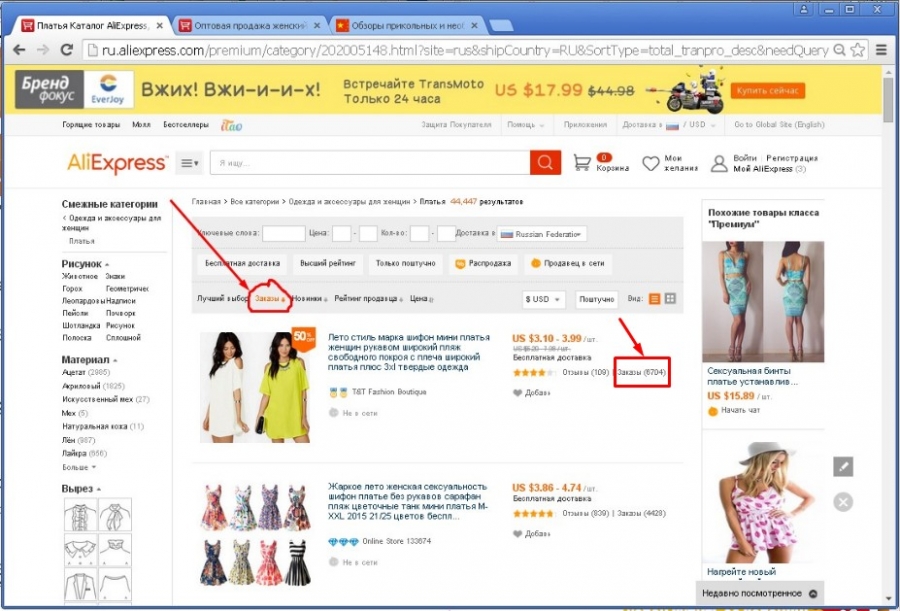Expand Больше under material list
900x611 pixels.
(x=79, y=467)
